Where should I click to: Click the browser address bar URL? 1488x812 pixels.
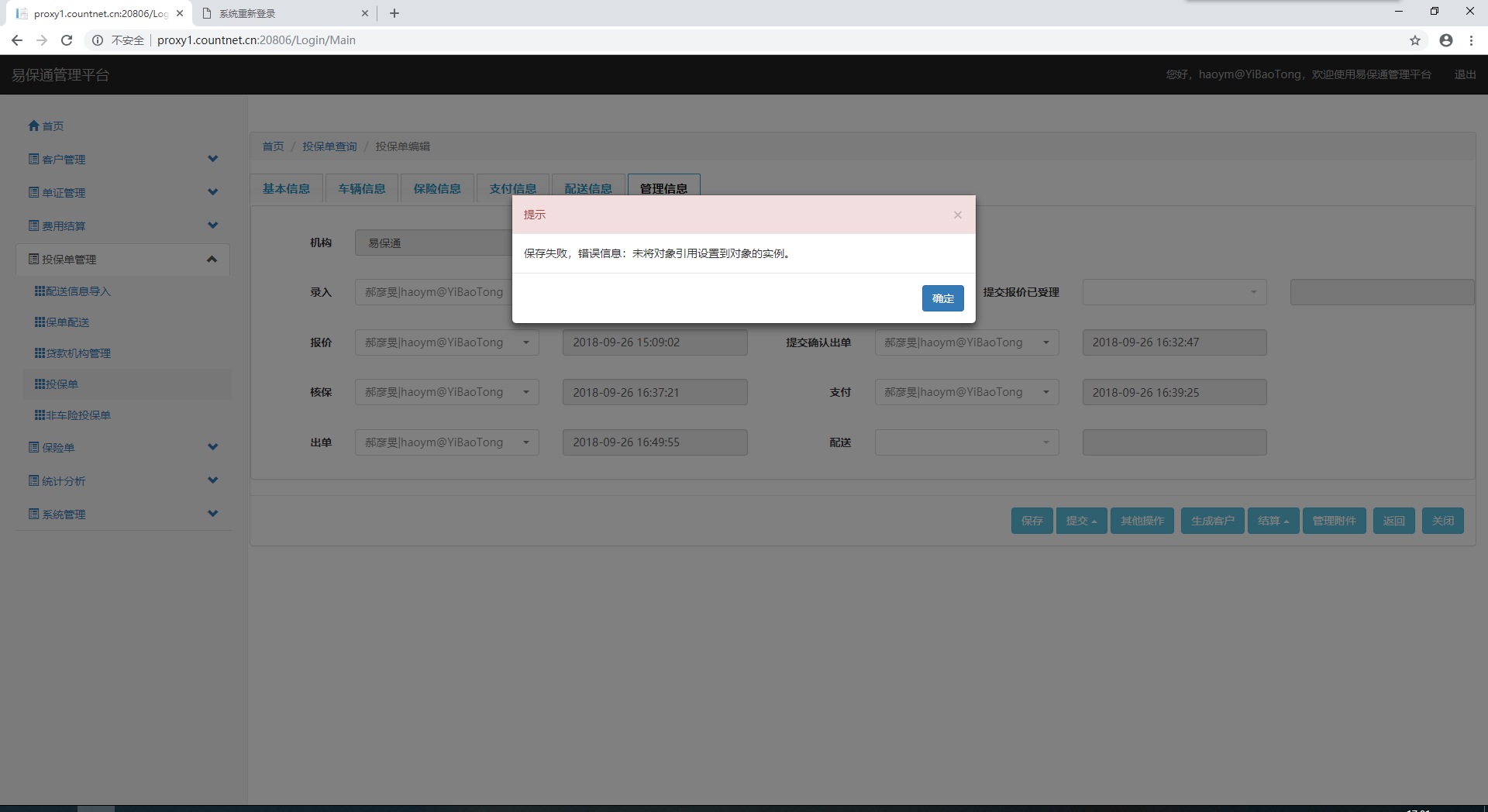point(257,40)
